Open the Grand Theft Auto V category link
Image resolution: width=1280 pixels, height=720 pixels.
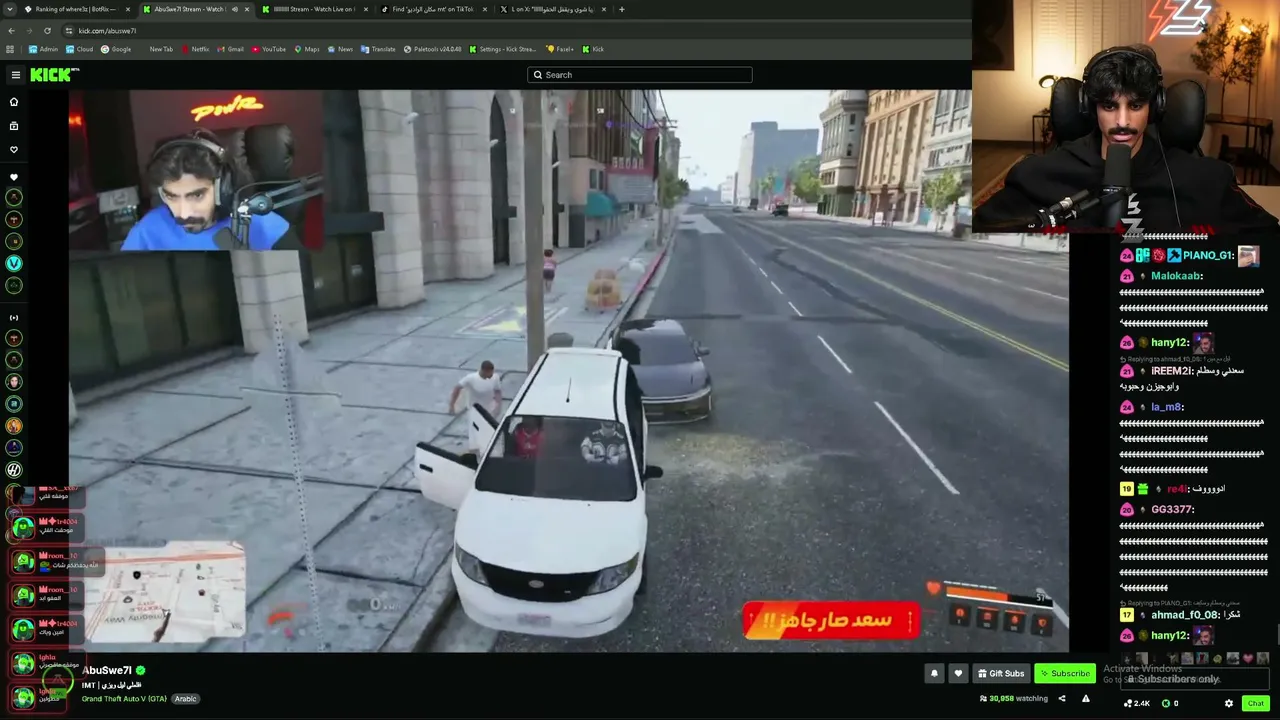124,699
